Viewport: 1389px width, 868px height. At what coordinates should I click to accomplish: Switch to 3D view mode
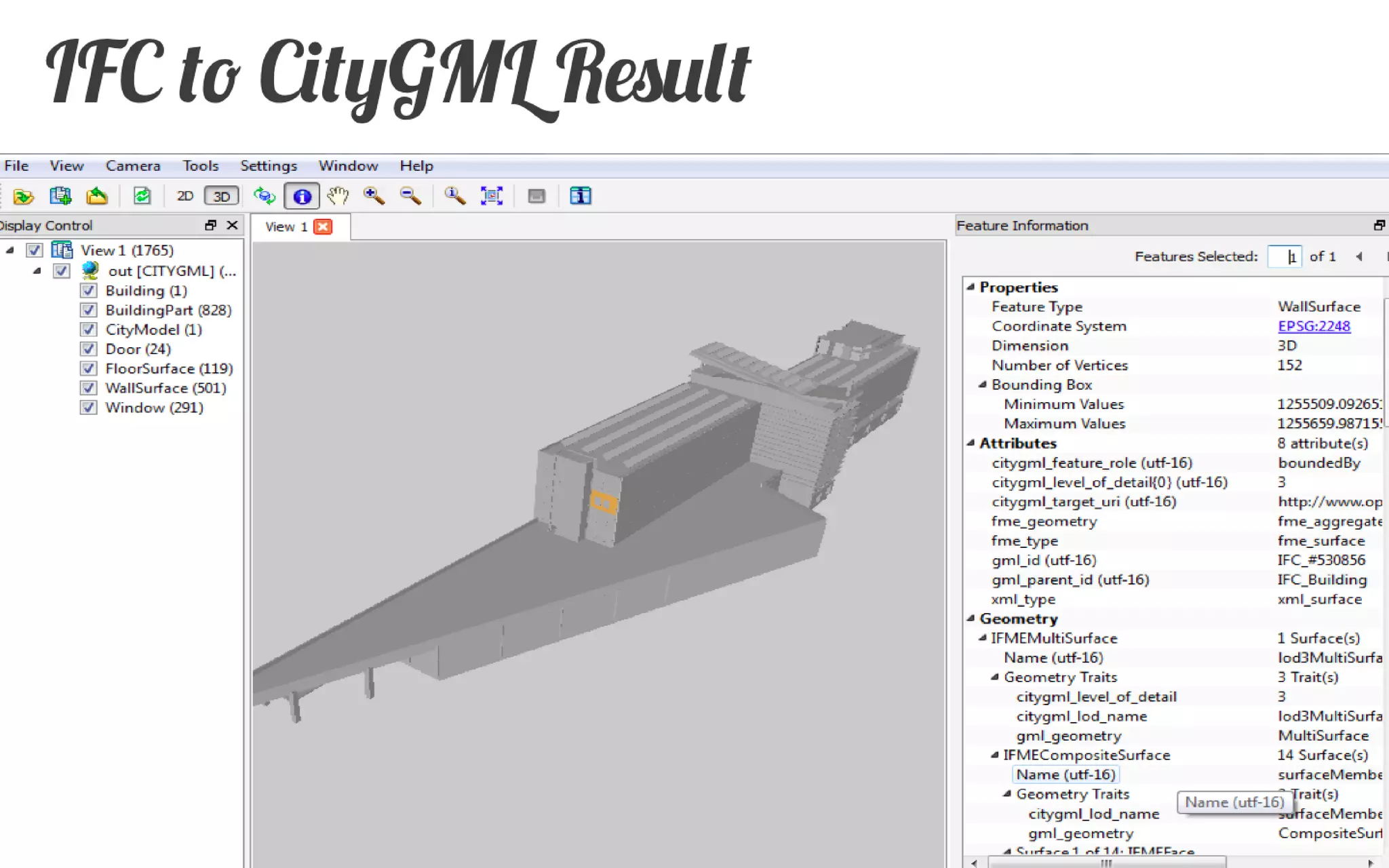[222, 197]
